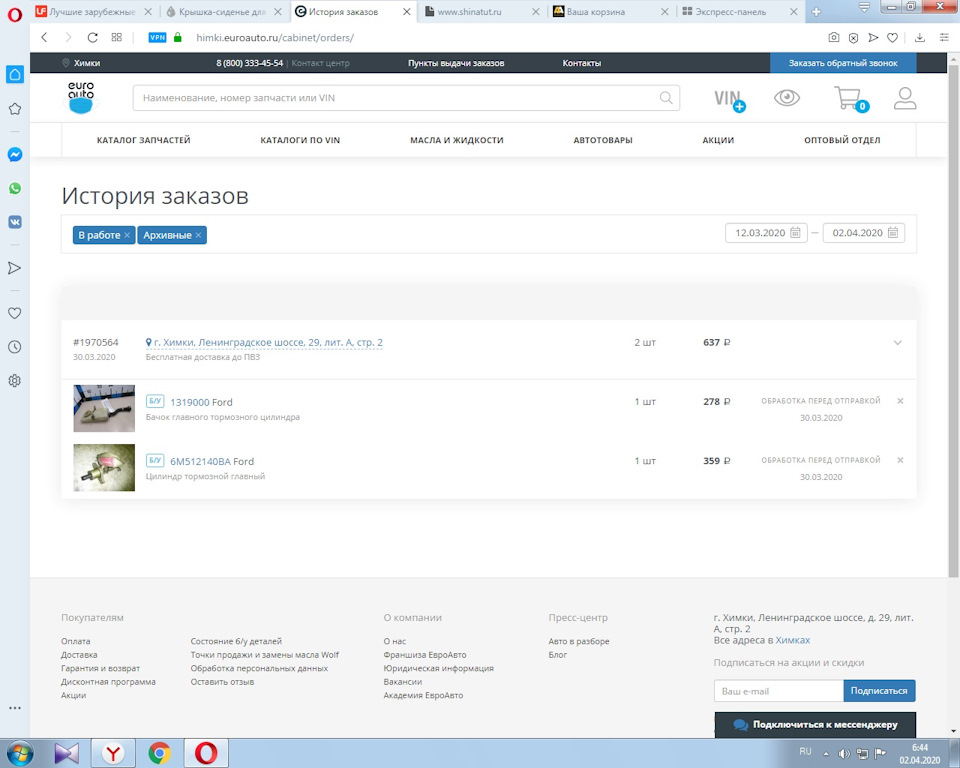The height and width of the screenshot is (768, 960).
Task: Open downloads arrow icon
Action: pos(920,37)
